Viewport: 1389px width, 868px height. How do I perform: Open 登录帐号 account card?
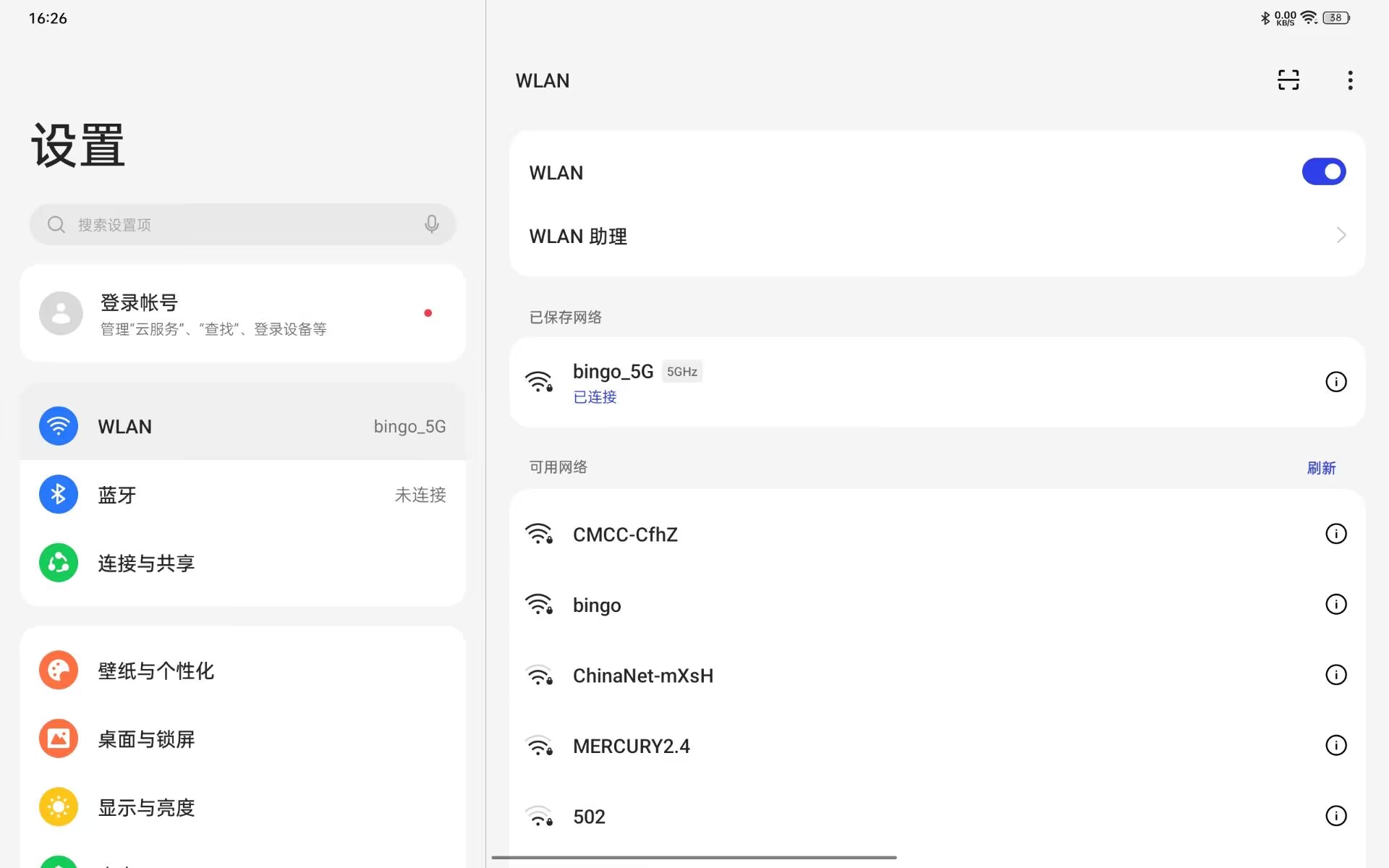[x=242, y=314]
